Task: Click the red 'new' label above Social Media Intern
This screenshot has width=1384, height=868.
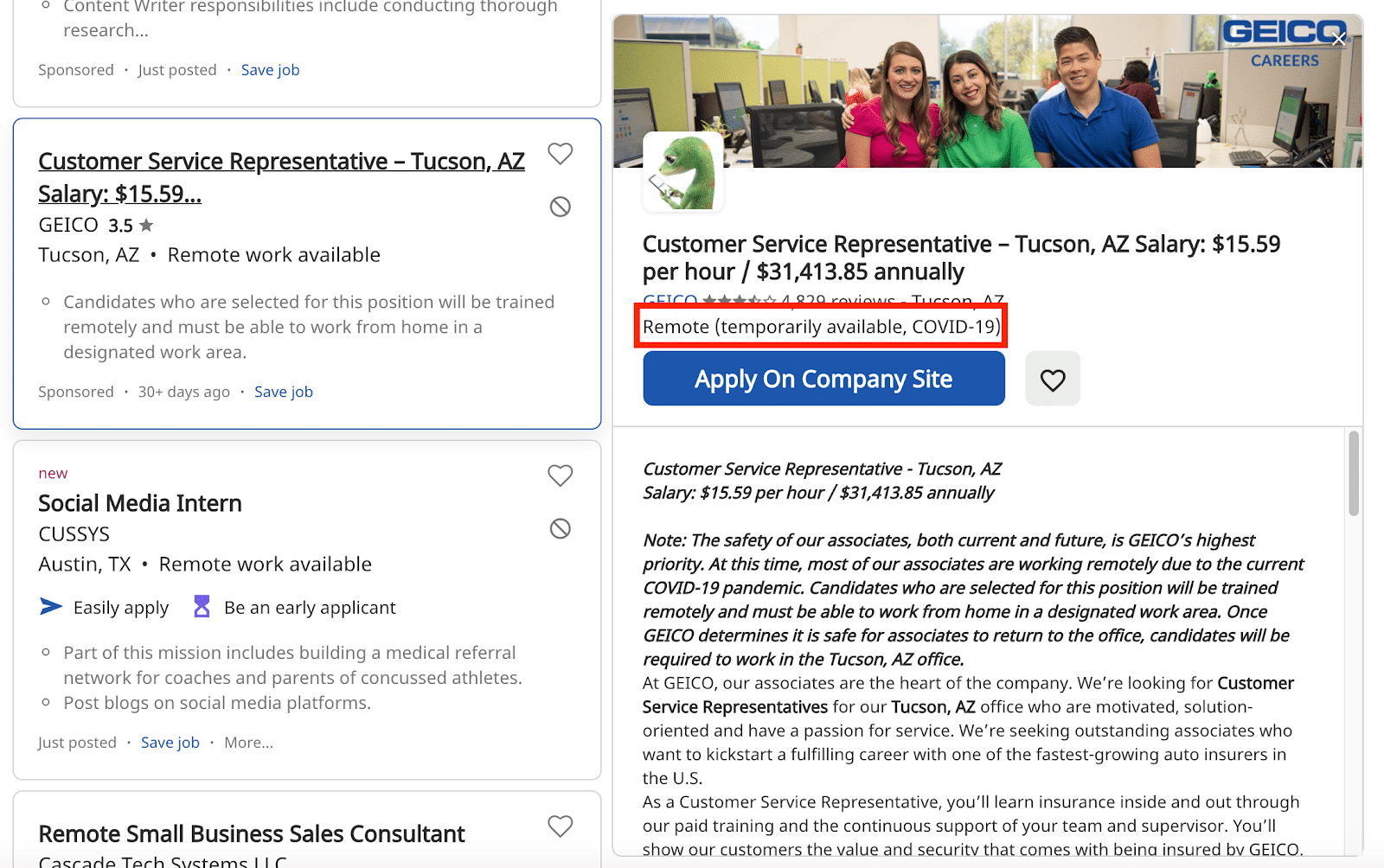Action: pyautogui.click(x=53, y=473)
